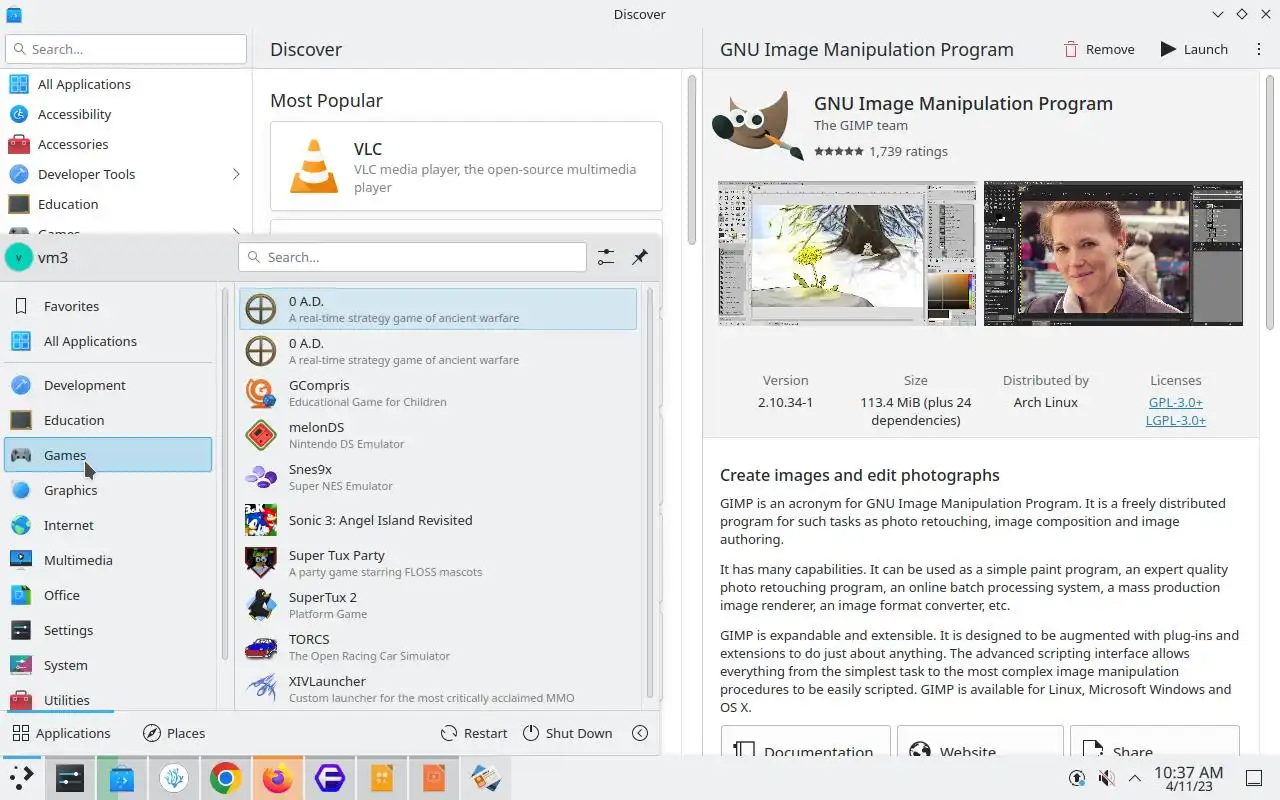The width and height of the screenshot is (1280, 800).
Task: Select Accessibility category in Discover
Action: point(126,114)
